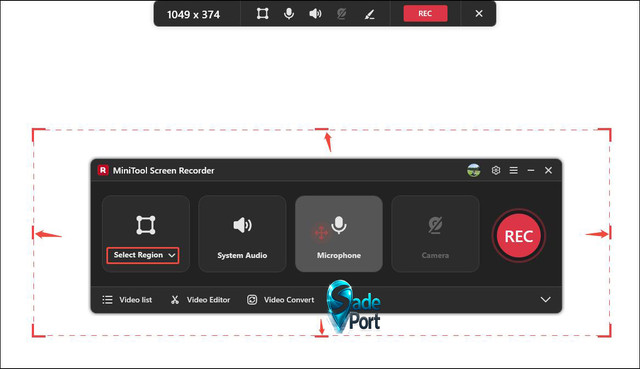Close the top recording toolbar

(x=479, y=14)
